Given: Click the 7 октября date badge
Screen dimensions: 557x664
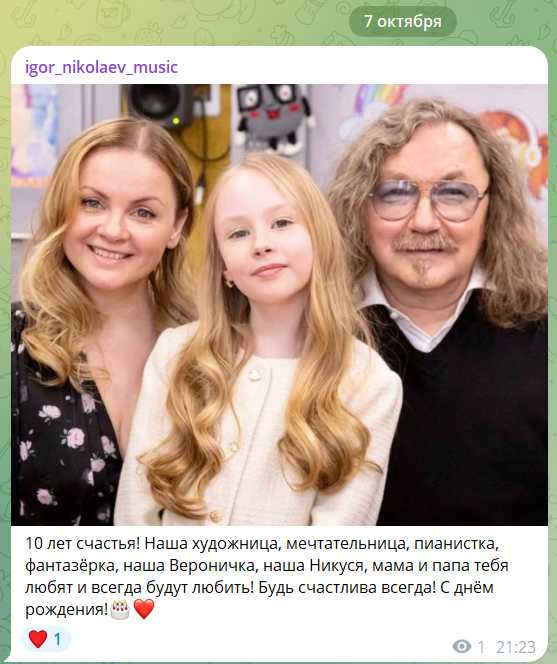Looking at the screenshot, I should pyautogui.click(x=402, y=21).
